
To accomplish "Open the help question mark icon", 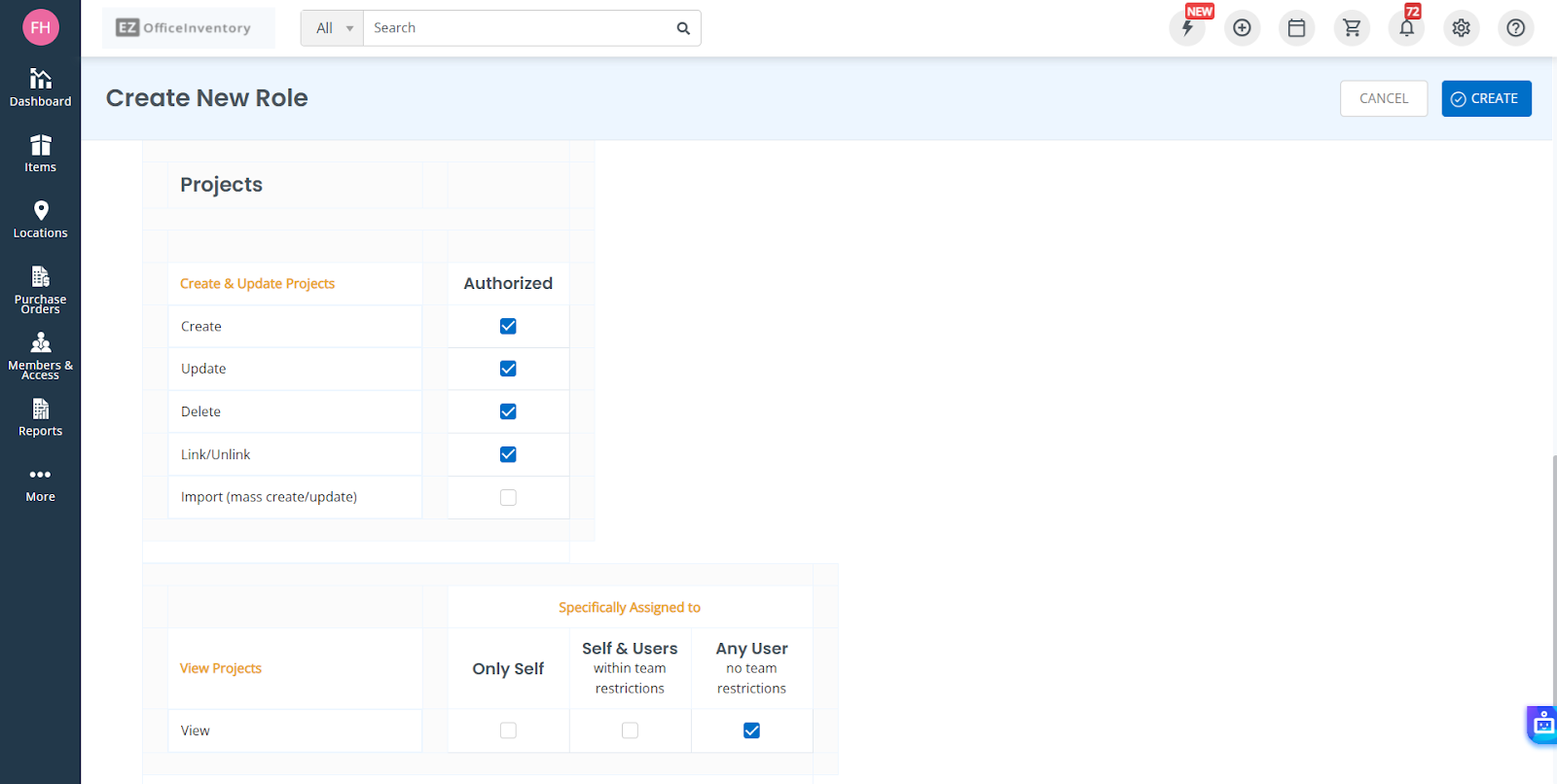I will 1515,28.
